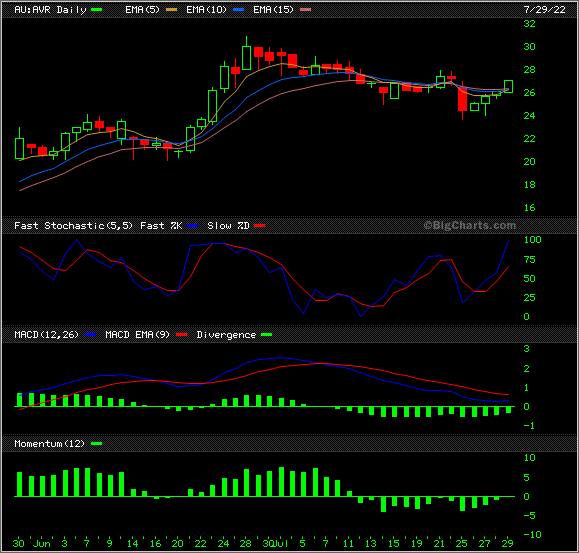The width and height of the screenshot is (579, 553).
Task: Select the AU:AVR Daily chart title
Action: click(x=50, y=10)
